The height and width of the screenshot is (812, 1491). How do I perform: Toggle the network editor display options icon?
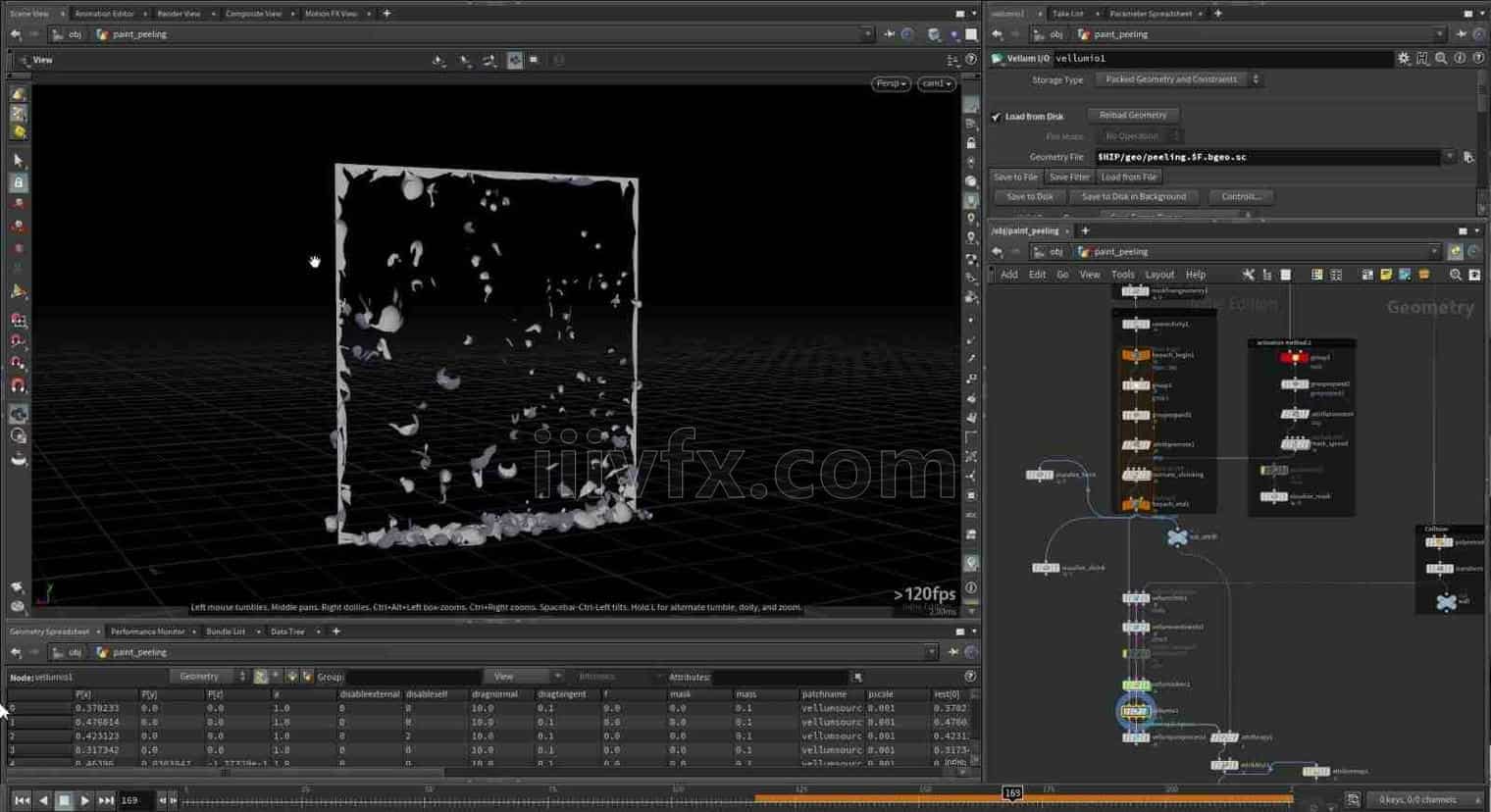(1474, 275)
